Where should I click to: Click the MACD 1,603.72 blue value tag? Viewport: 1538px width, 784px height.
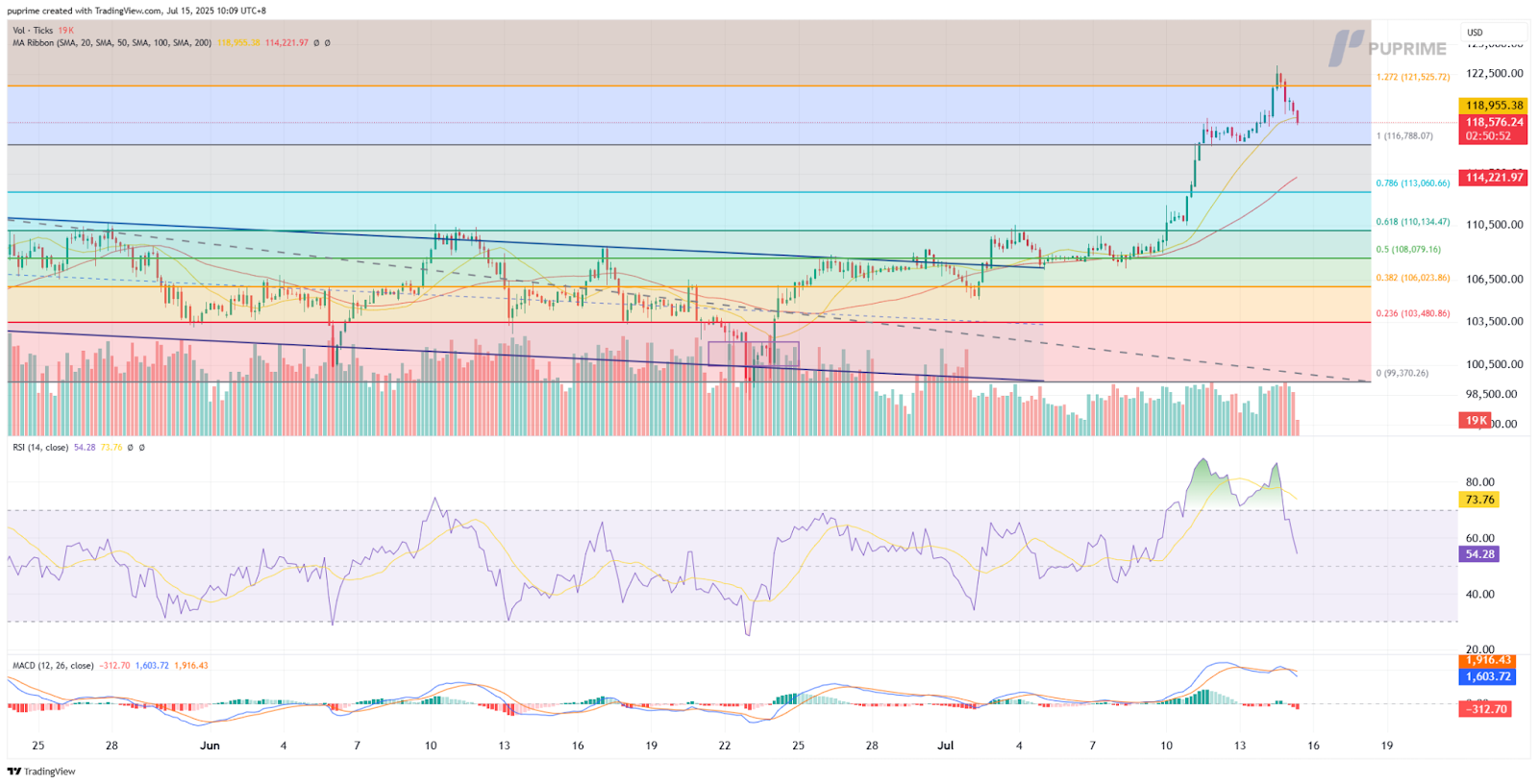click(1488, 676)
